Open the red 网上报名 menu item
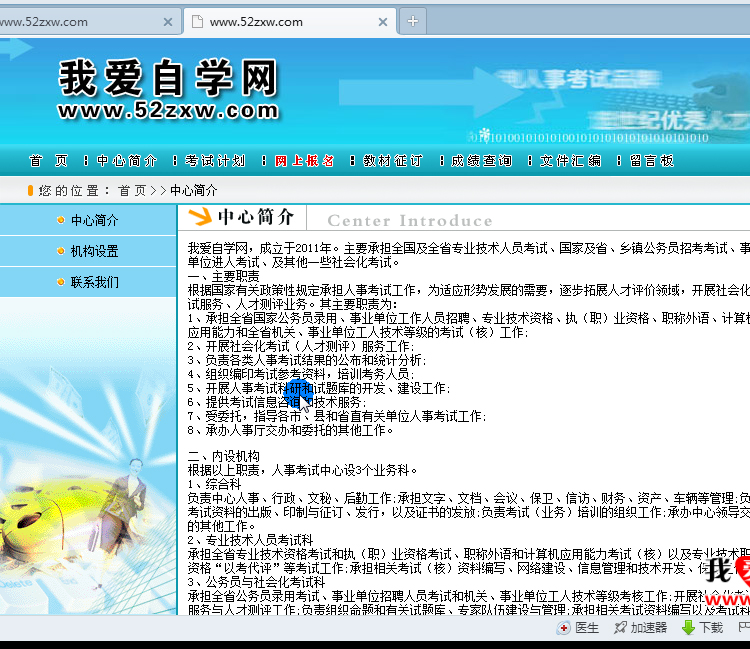 point(304,161)
